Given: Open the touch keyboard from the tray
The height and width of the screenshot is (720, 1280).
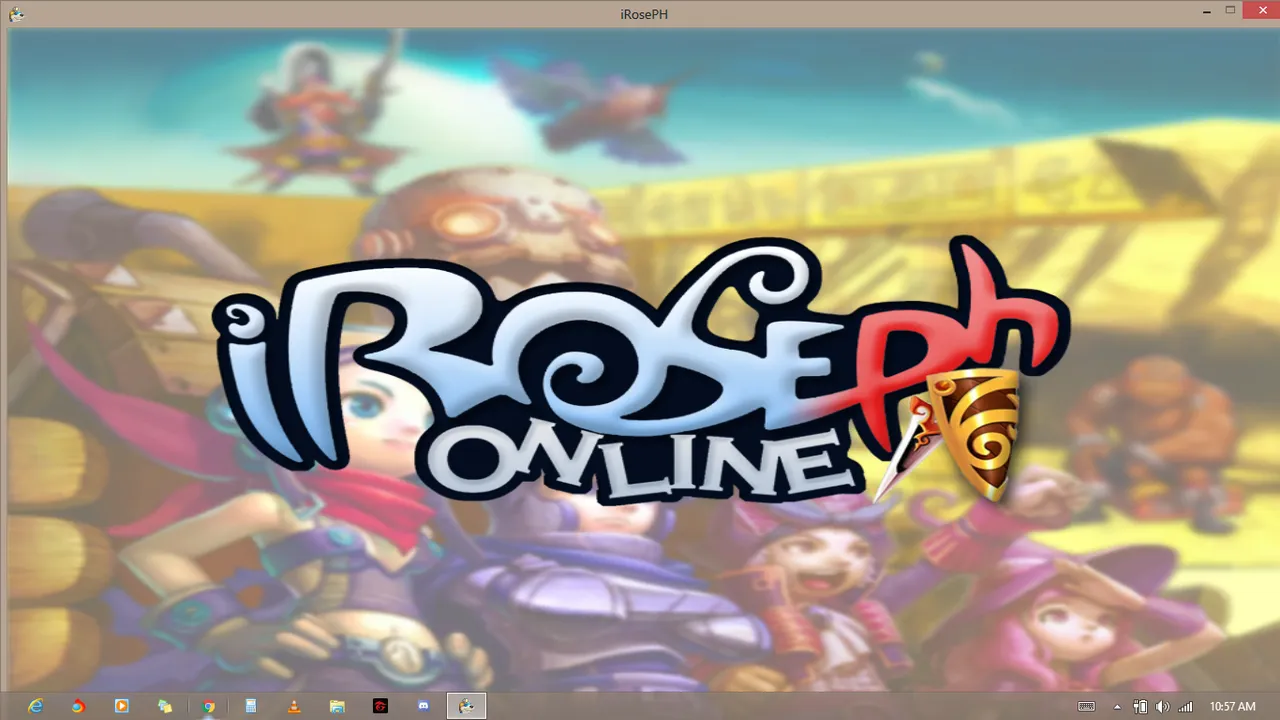Looking at the screenshot, I should coord(1086,707).
